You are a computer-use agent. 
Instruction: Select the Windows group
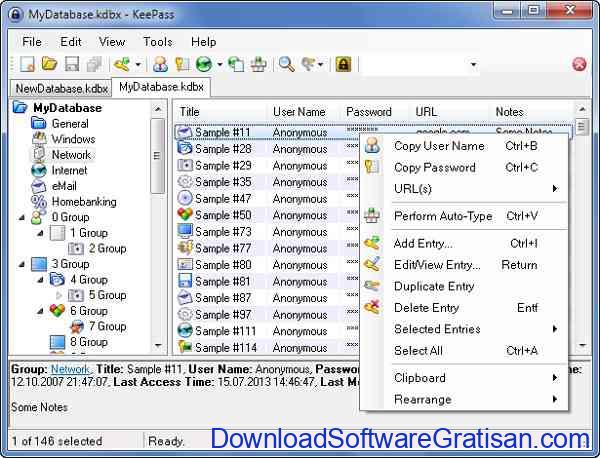click(x=73, y=139)
